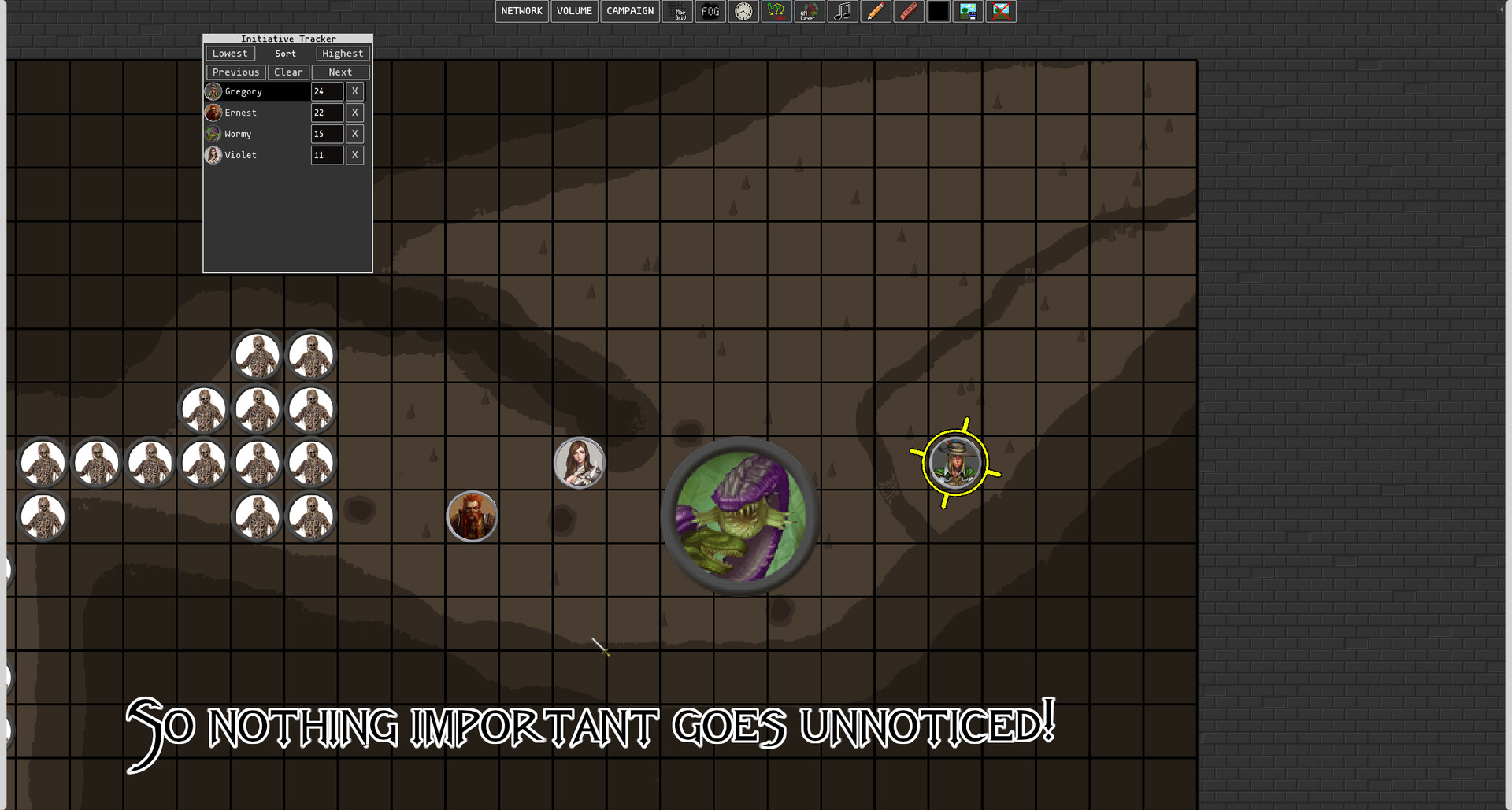Click the clock icon in toolbar
The image size is (1512, 810).
pyautogui.click(x=743, y=12)
